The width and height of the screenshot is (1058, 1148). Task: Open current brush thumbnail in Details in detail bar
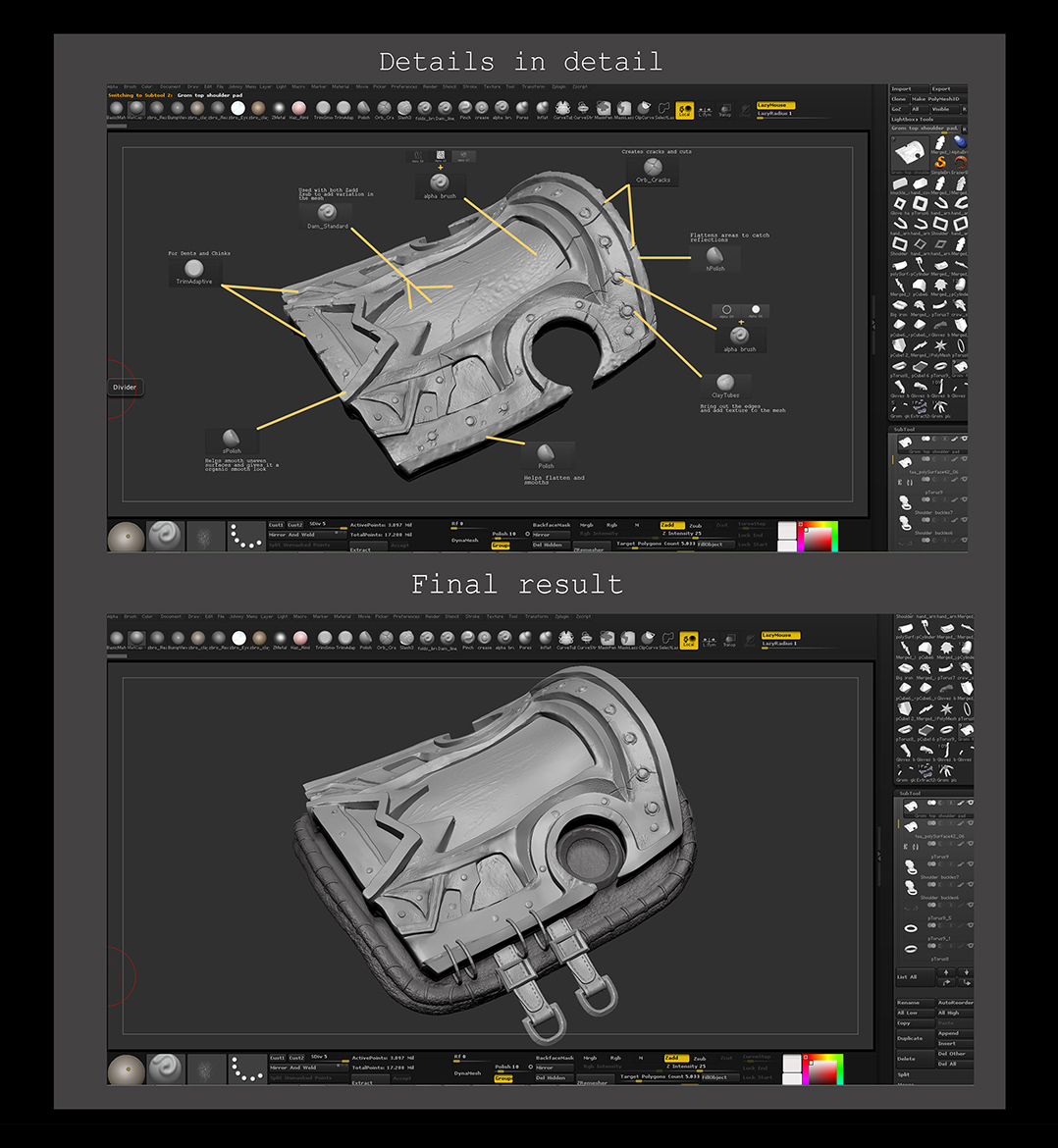point(165,537)
